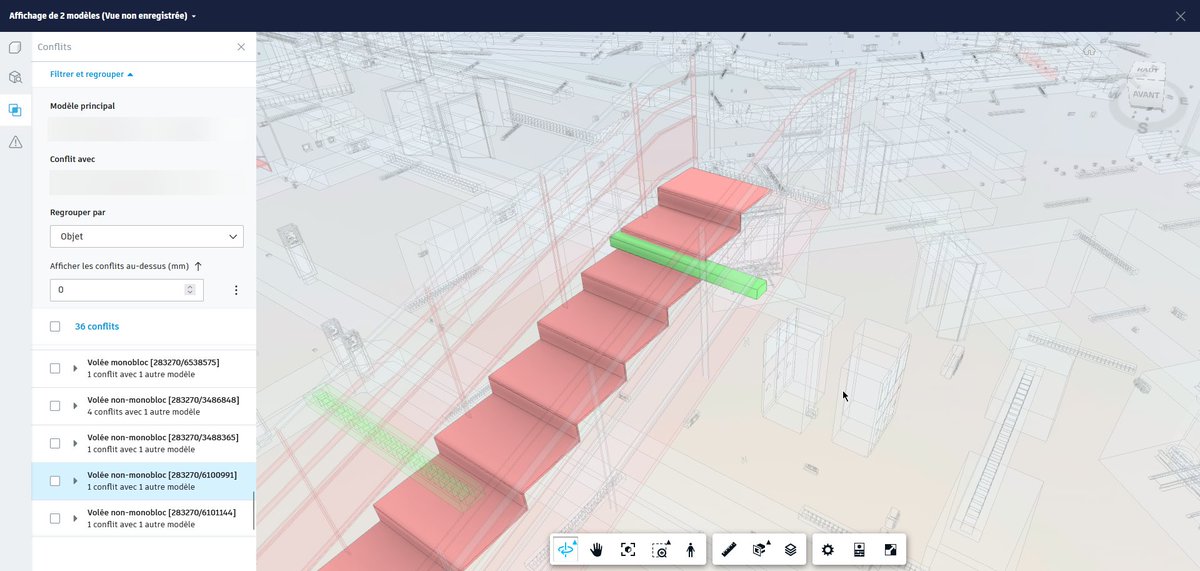The image size is (1200, 571).
Task: Expand Volée monobloc [283270/6538575] row
Action: [75, 368]
